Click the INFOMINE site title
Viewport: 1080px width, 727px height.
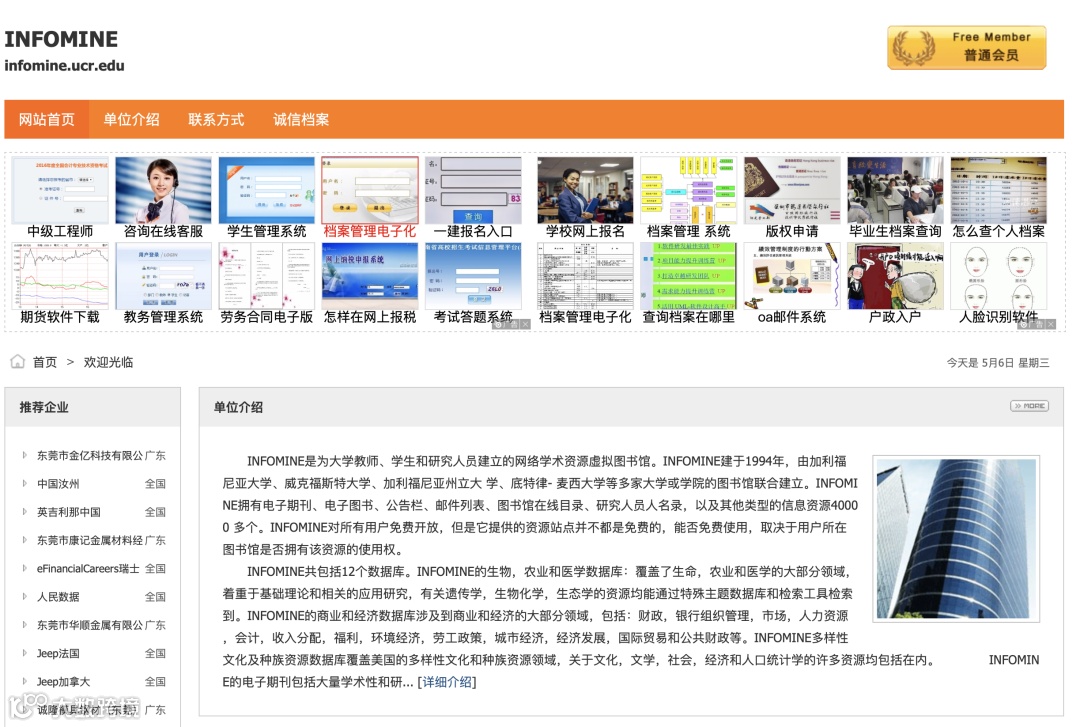(x=61, y=39)
